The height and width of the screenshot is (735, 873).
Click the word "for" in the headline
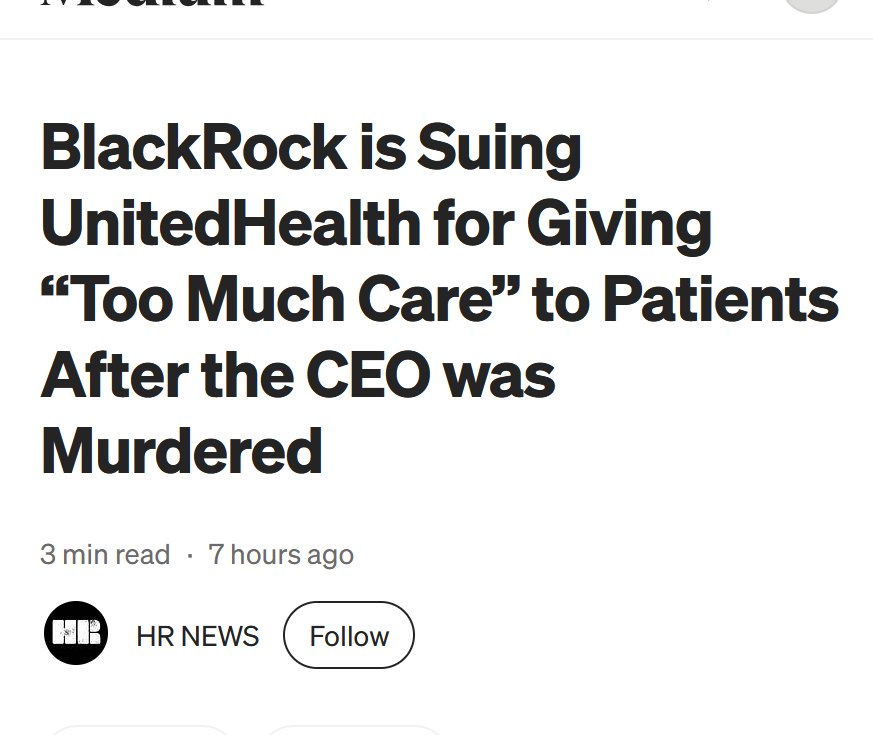(x=472, y=223)
